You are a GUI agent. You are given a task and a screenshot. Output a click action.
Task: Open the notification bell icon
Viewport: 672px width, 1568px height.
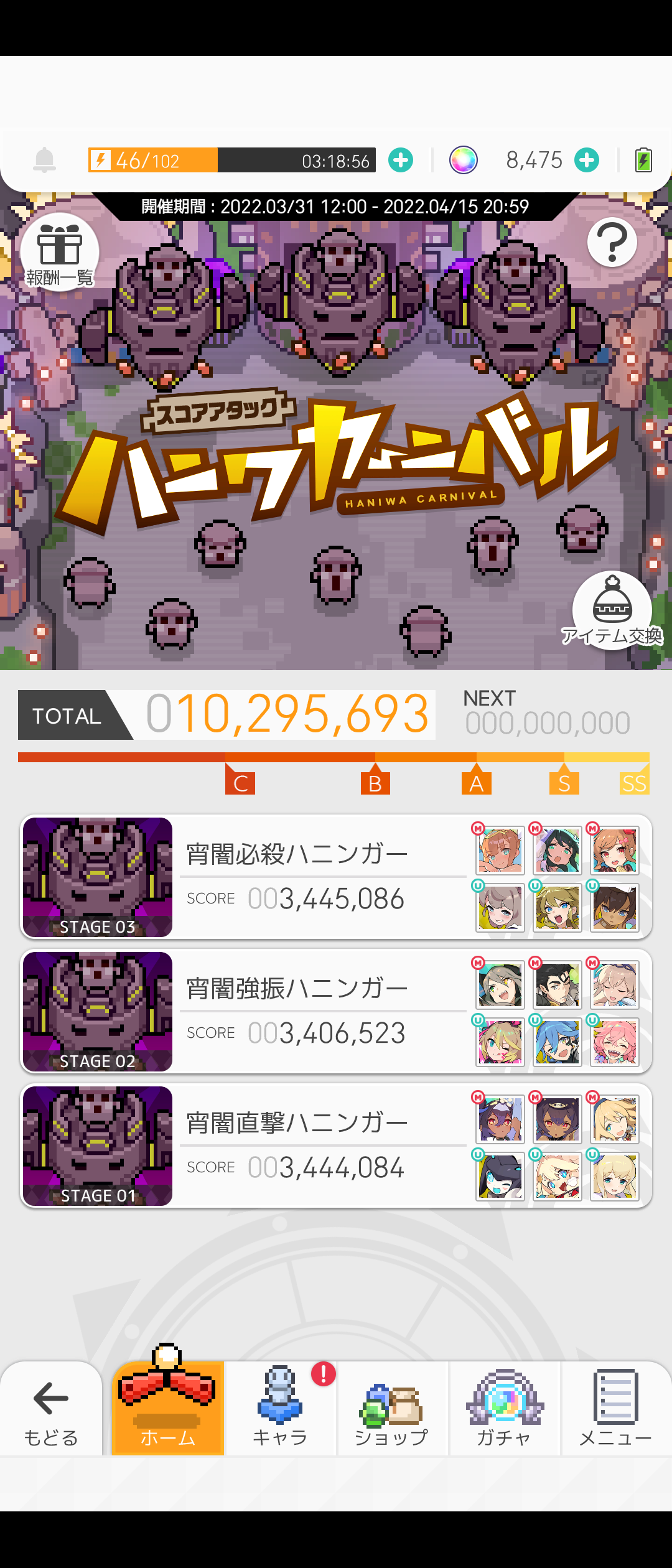point(44,160)
